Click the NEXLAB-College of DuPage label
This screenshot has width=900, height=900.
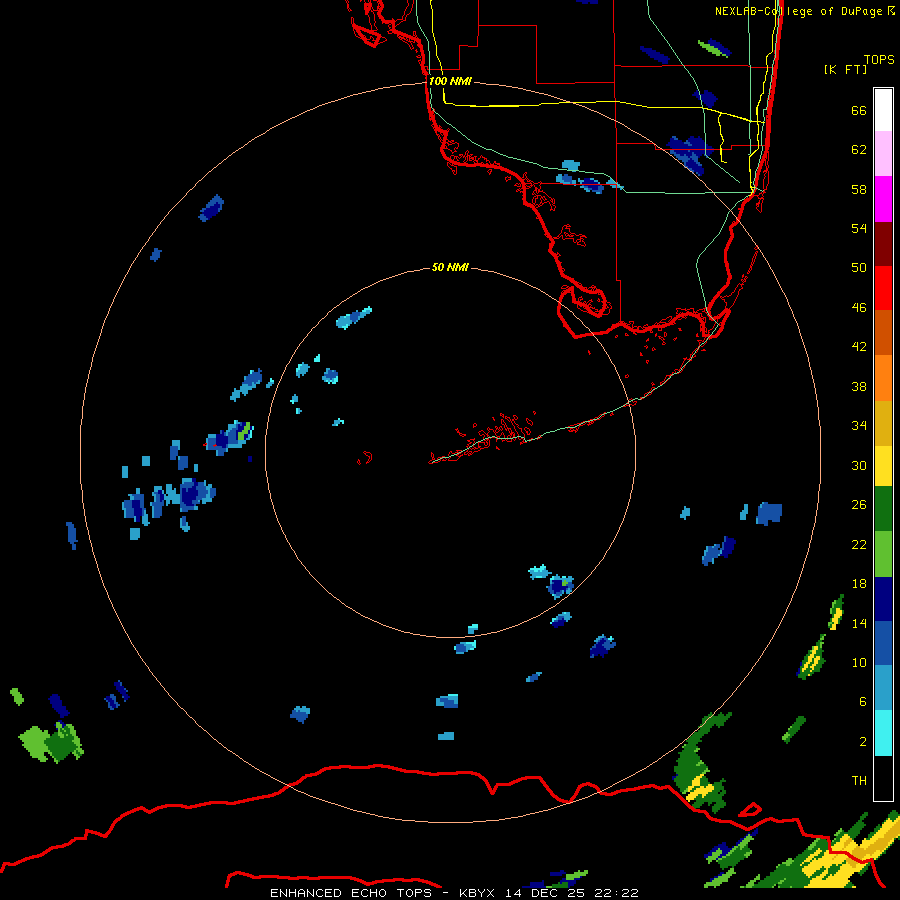point(805,11)
